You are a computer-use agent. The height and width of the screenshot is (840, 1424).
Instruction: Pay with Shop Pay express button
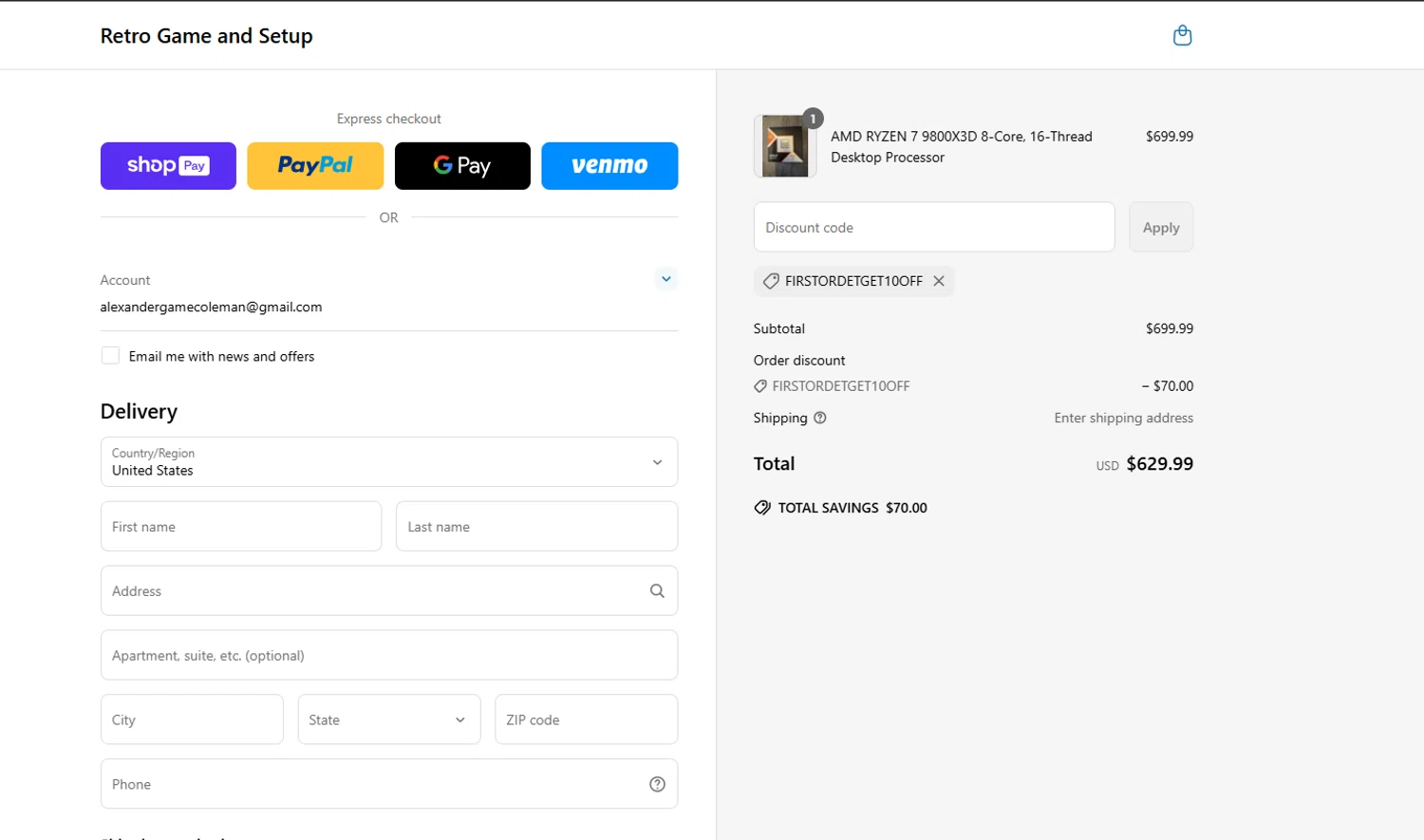click(x=168, y=166)
